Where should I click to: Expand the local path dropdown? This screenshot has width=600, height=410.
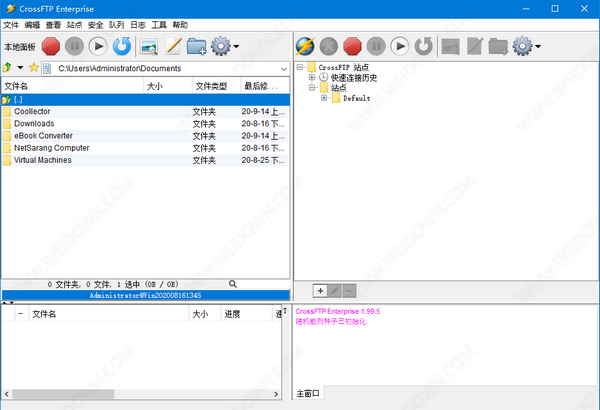point(283,68)
